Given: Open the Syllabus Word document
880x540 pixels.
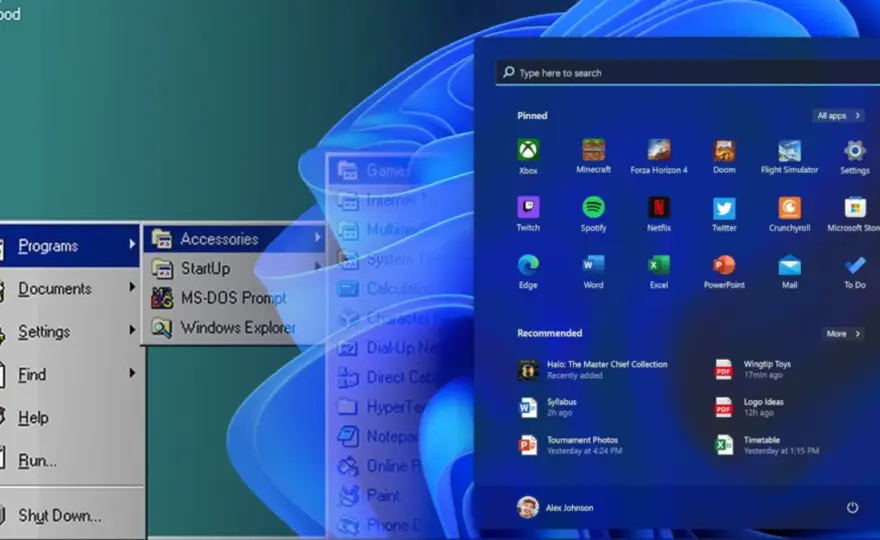Looking at the screenshot, I should click(x=547, y=407).
